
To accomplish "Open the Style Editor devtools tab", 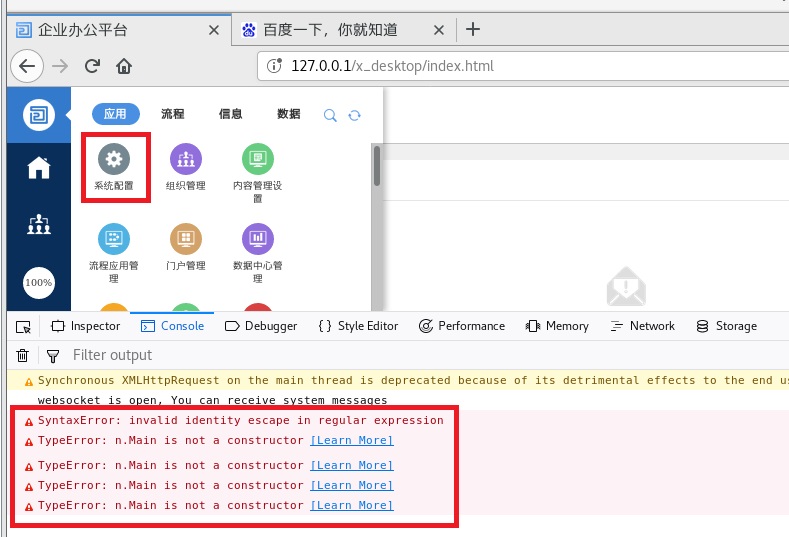I will click(x=358, y=326).
